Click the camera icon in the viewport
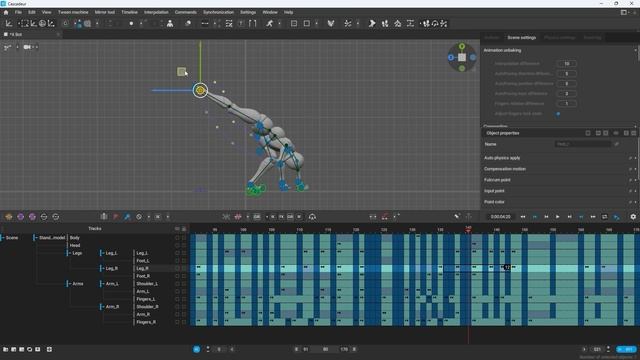Image resolution: width=640 pixels, height=360 pixels. pos(27,47)
